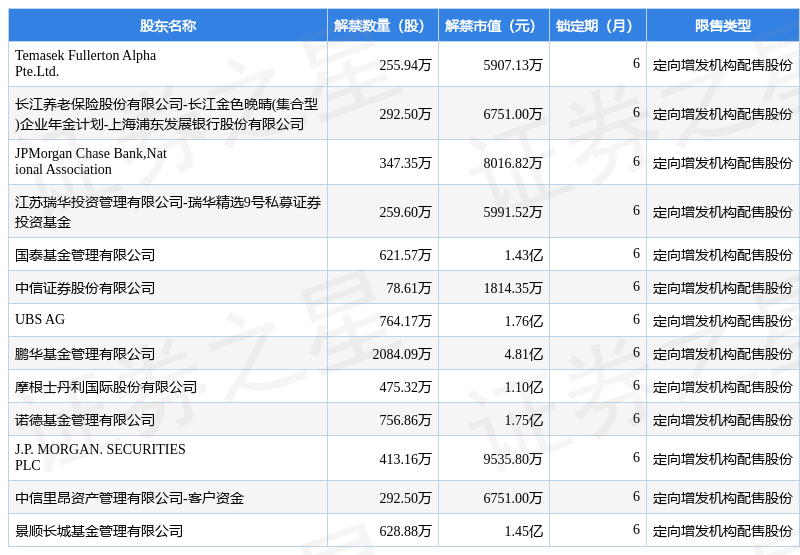Select 国泰基金管理有限公司 shareholder name
This screenshot has height=555, width=800.
[x=85, y=255]
